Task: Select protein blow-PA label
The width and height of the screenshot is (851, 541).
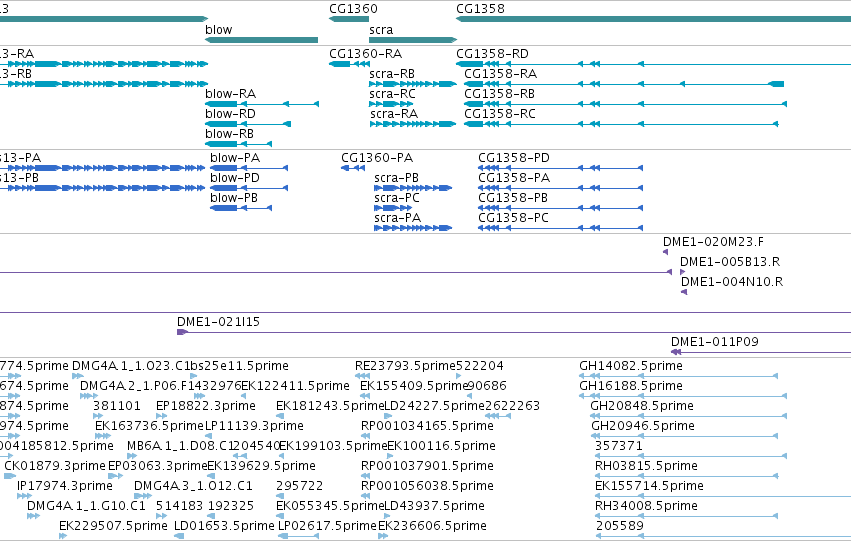Action: coord(235,158)
